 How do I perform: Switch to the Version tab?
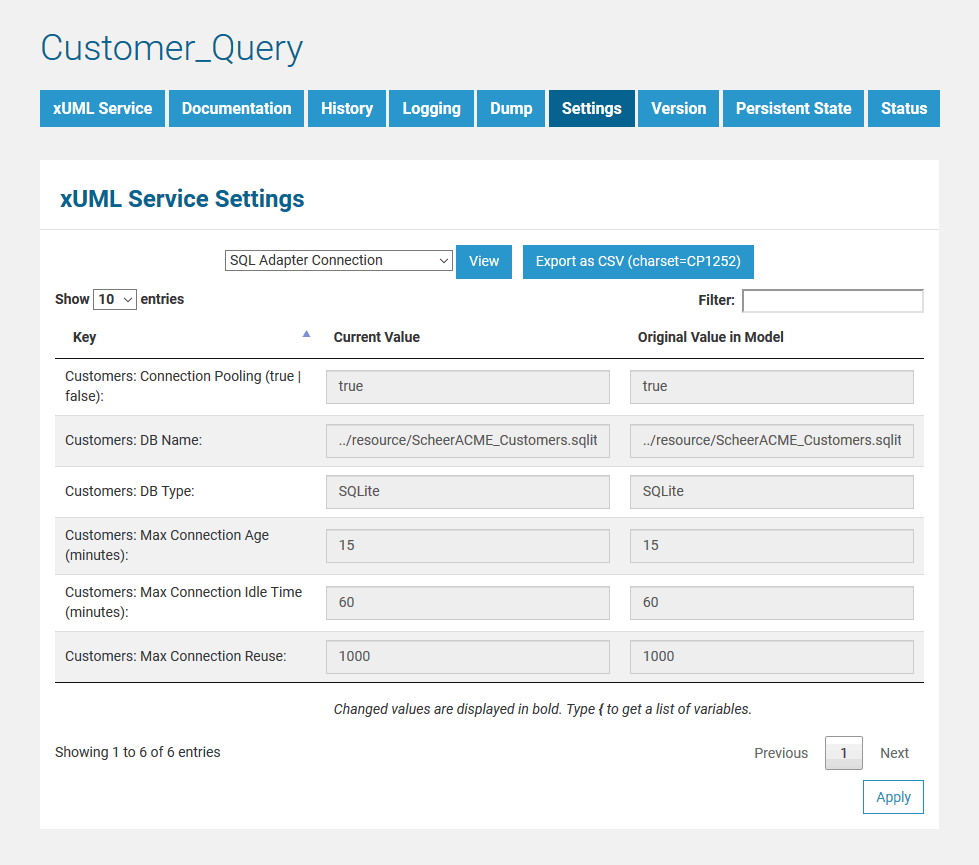click(x=678, y=108)
